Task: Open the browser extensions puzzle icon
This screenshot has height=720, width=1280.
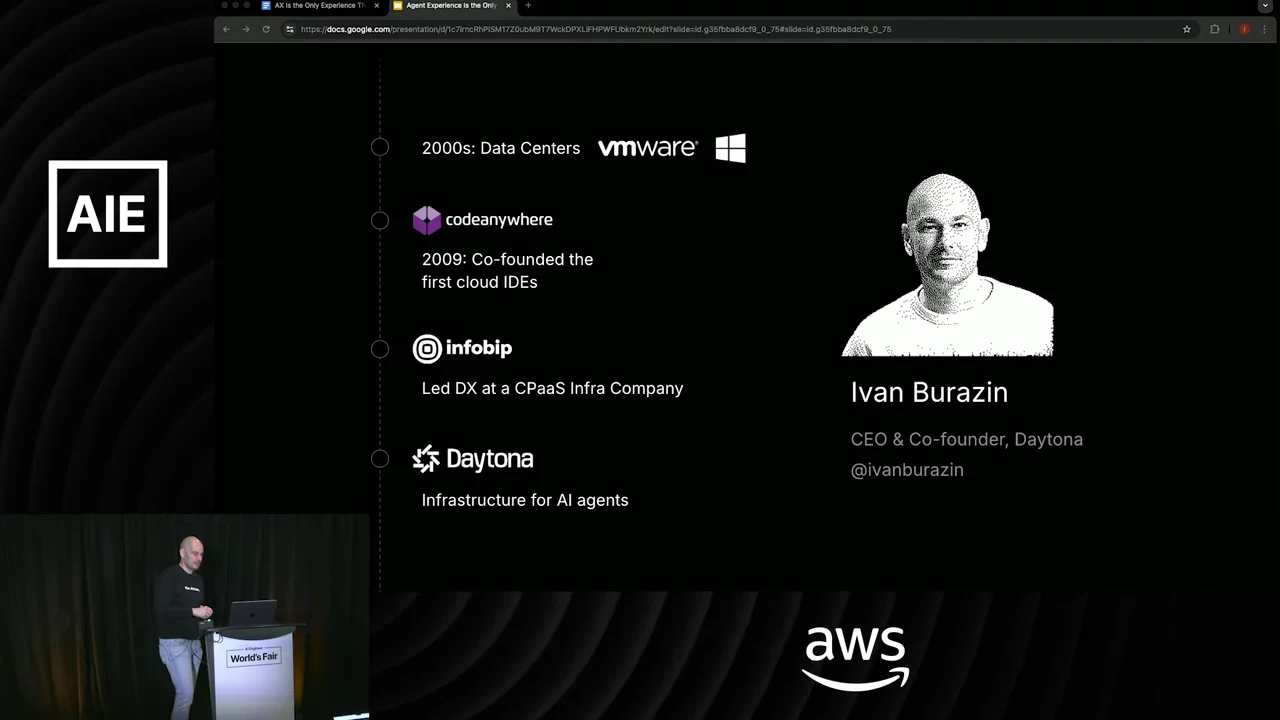Action: (1215, 29)
